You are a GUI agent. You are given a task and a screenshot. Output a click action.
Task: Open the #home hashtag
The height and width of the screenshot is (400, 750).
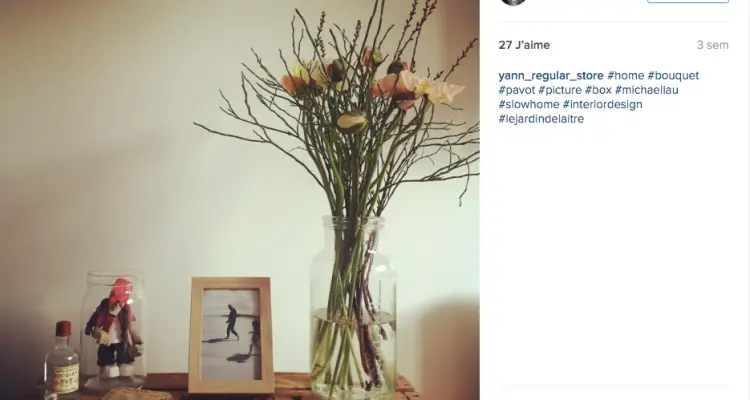pos(626,76)
